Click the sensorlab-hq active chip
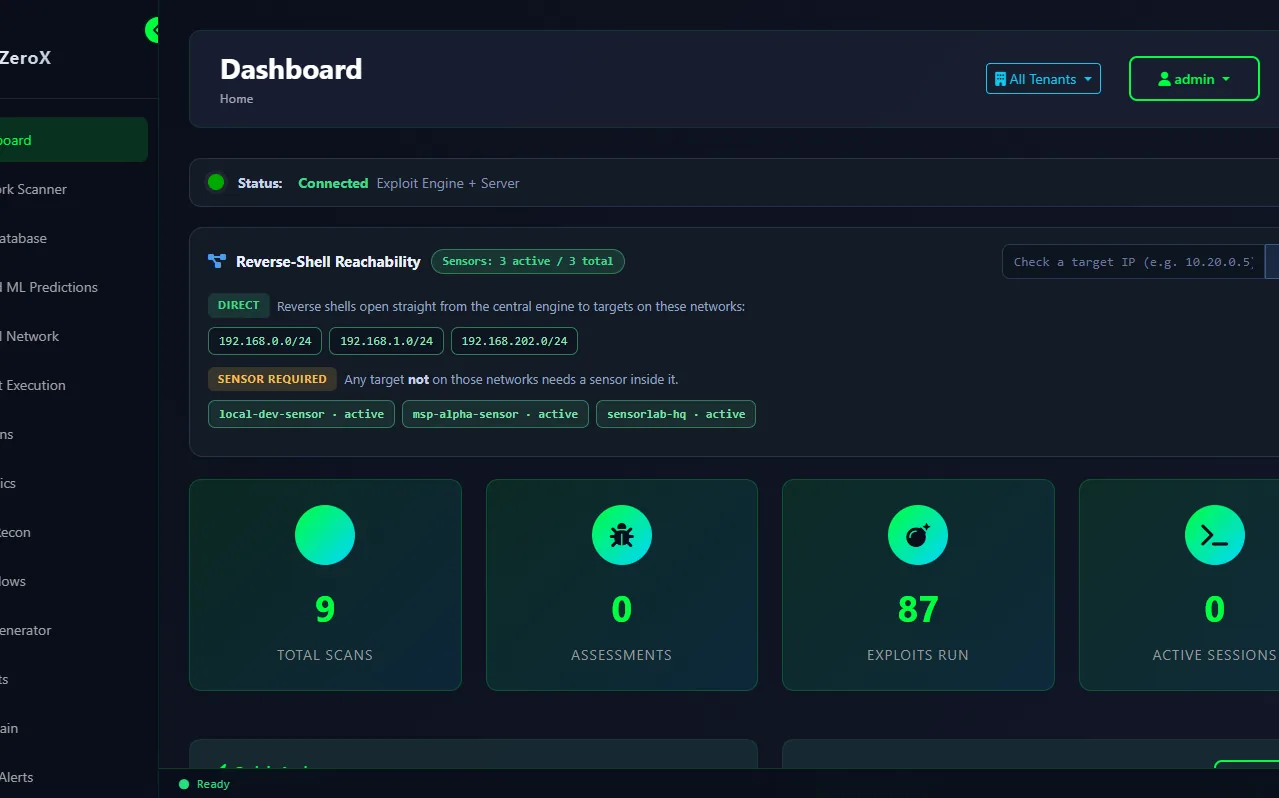 (676, 414)
